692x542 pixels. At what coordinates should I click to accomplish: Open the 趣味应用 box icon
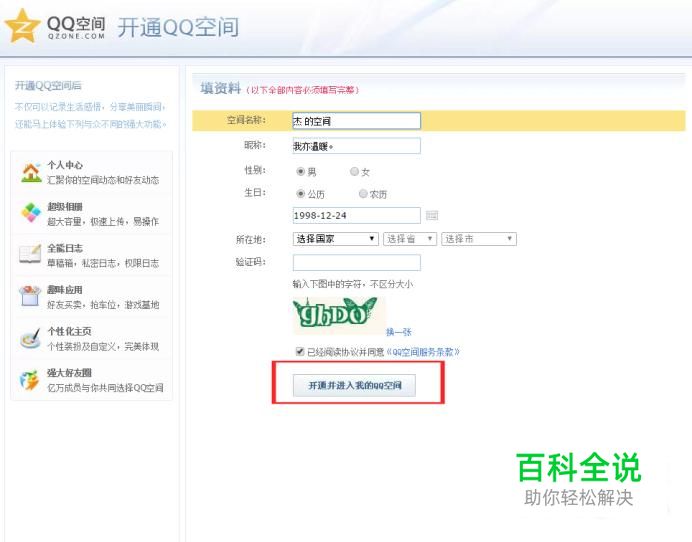point(30,296)
